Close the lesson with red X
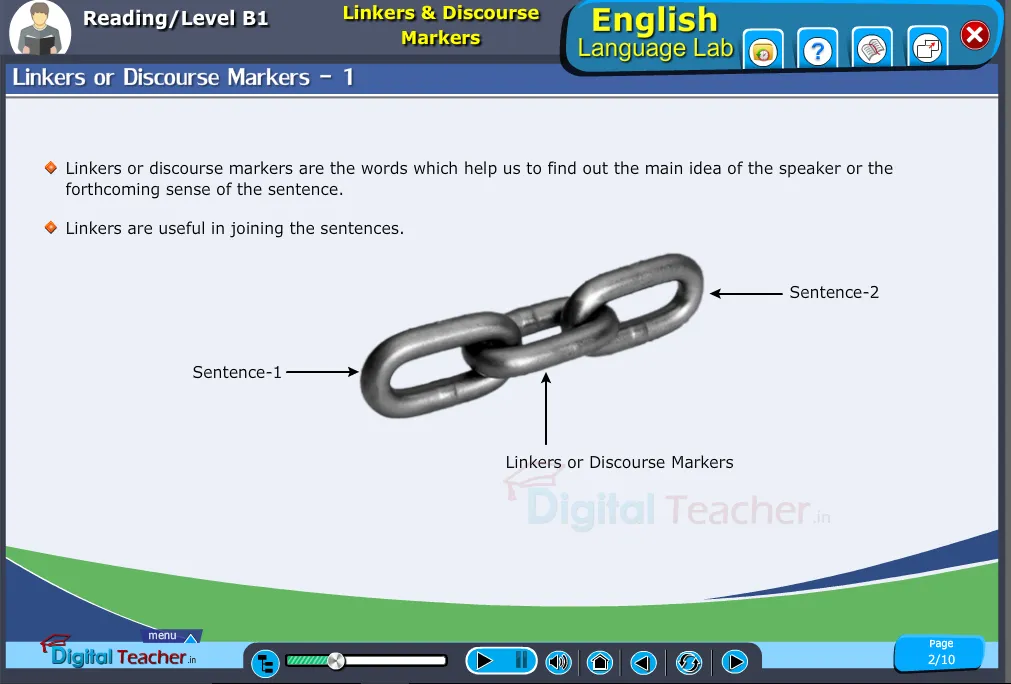The width and height of the screenshot is (1011, 684). (x=975, y=35)
